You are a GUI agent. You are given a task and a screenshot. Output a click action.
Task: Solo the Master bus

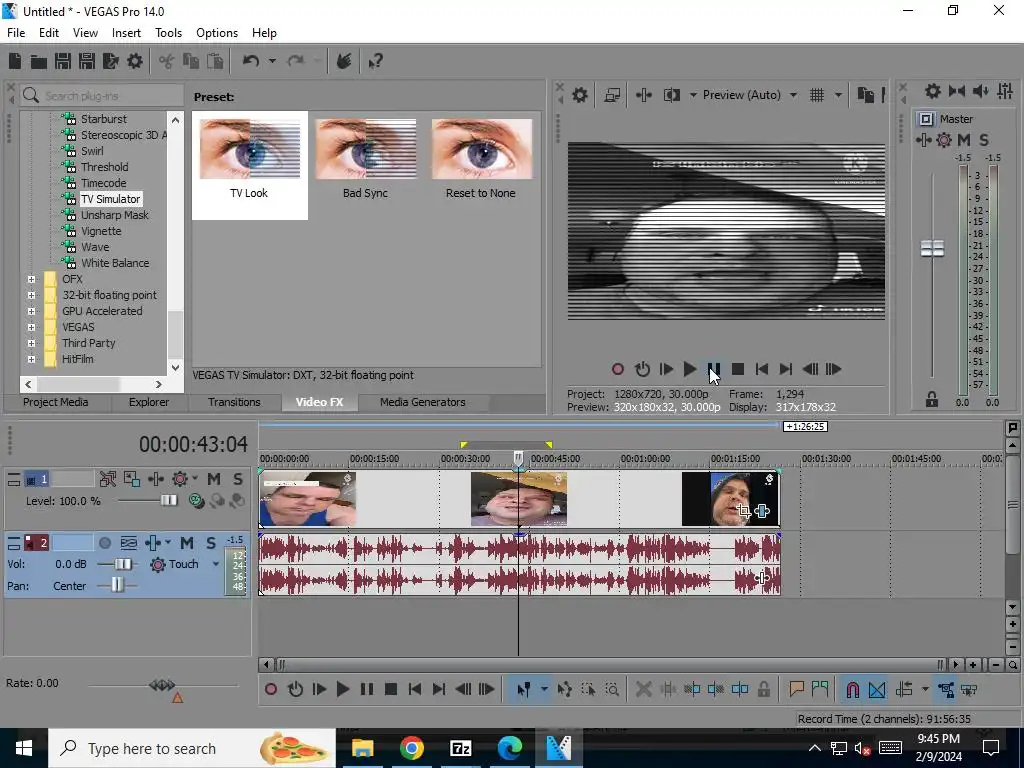984,140
